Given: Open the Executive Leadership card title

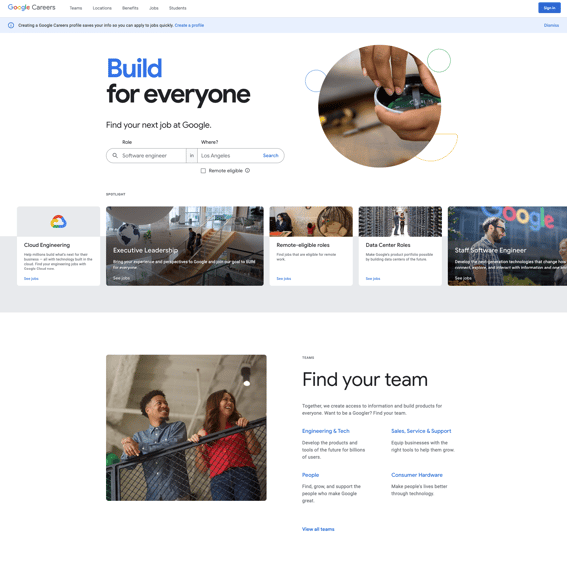Looking at the screenshot, I should tap(145, 250).
